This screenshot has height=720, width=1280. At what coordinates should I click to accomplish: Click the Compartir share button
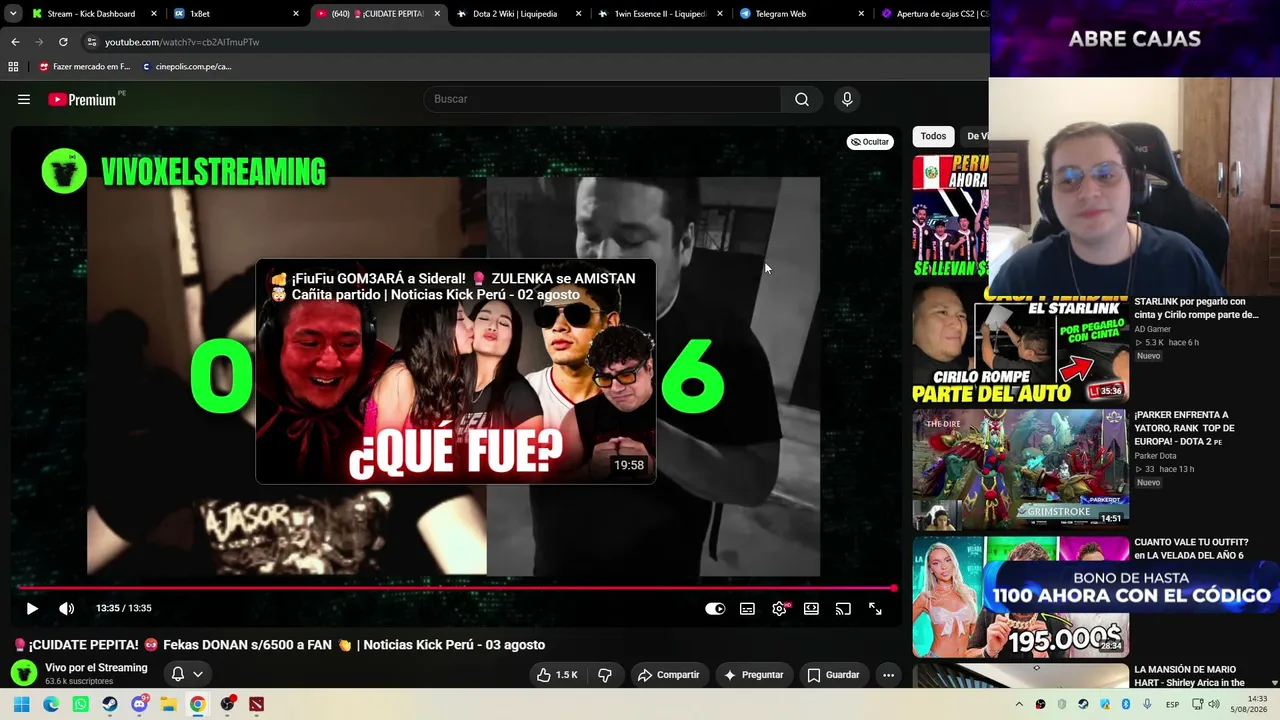click(x=668, y=675)
